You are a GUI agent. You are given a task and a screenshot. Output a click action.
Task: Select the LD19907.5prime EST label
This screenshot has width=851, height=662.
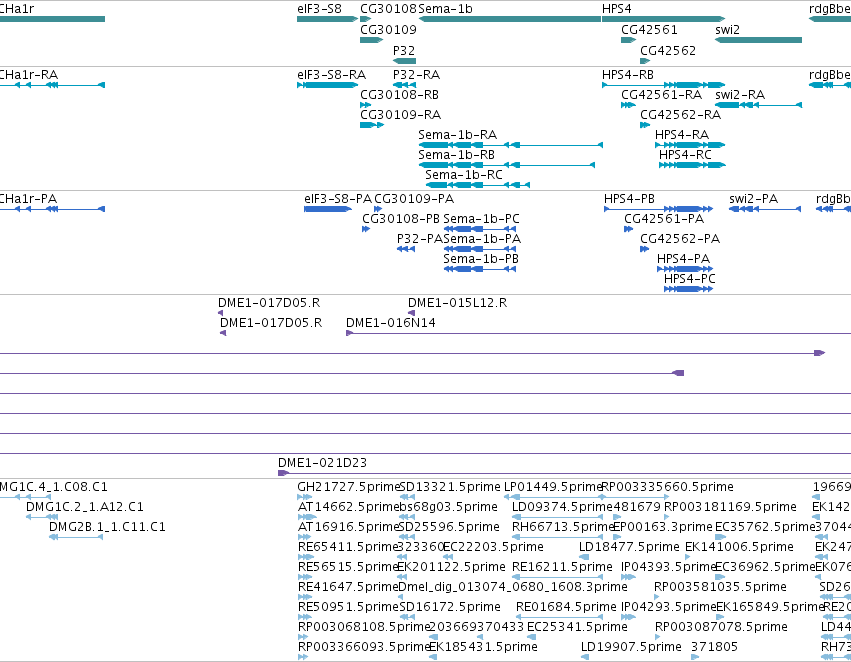click(631, 647)
